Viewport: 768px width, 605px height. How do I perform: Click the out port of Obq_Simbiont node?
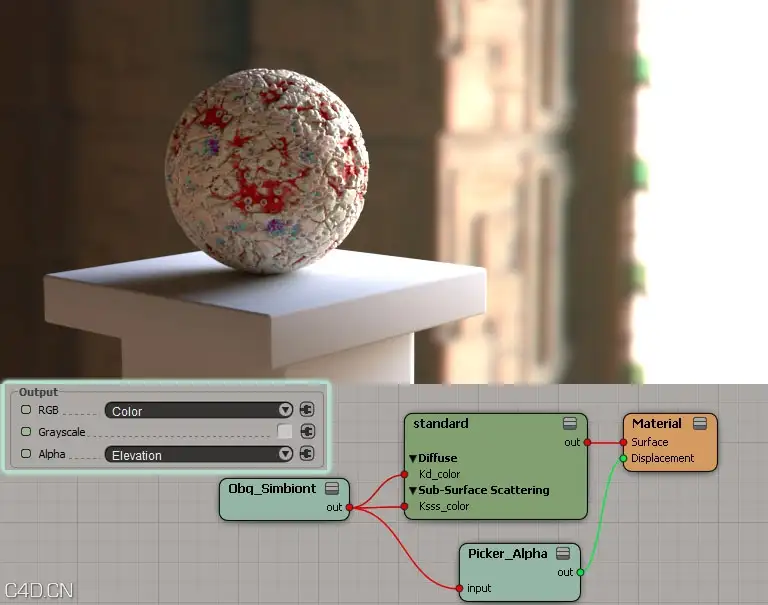coord(349,508)
